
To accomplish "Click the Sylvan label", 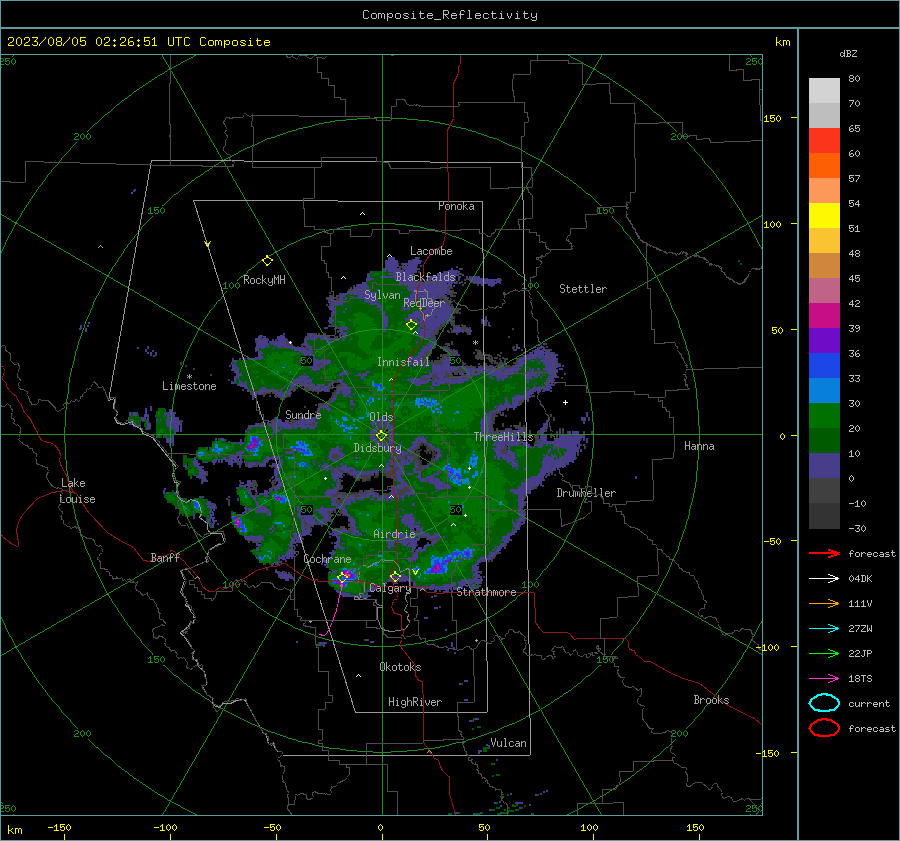I will pyautogui.click(x=382, y=295).
